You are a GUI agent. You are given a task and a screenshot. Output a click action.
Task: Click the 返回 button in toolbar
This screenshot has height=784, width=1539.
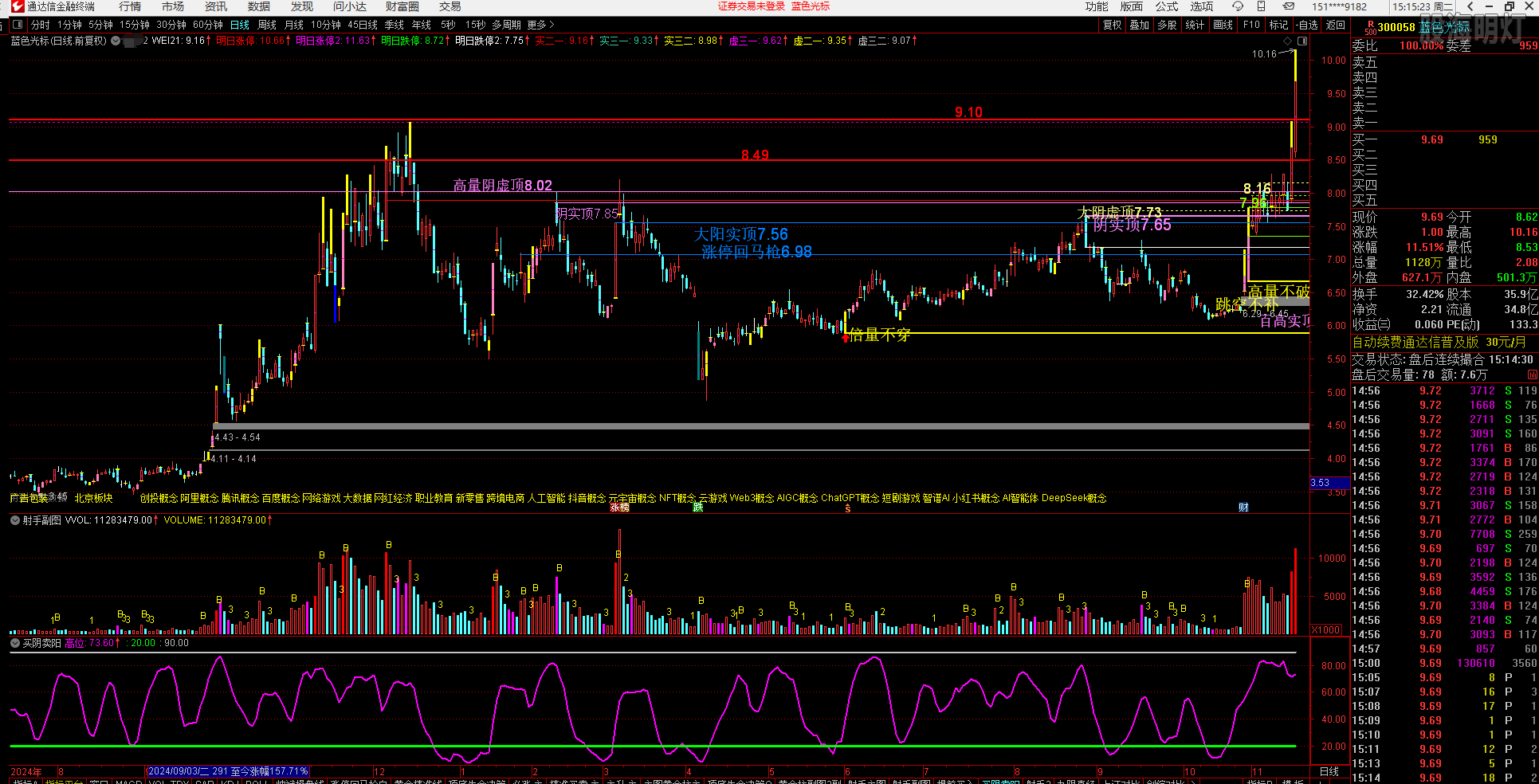pos(1336,25)
